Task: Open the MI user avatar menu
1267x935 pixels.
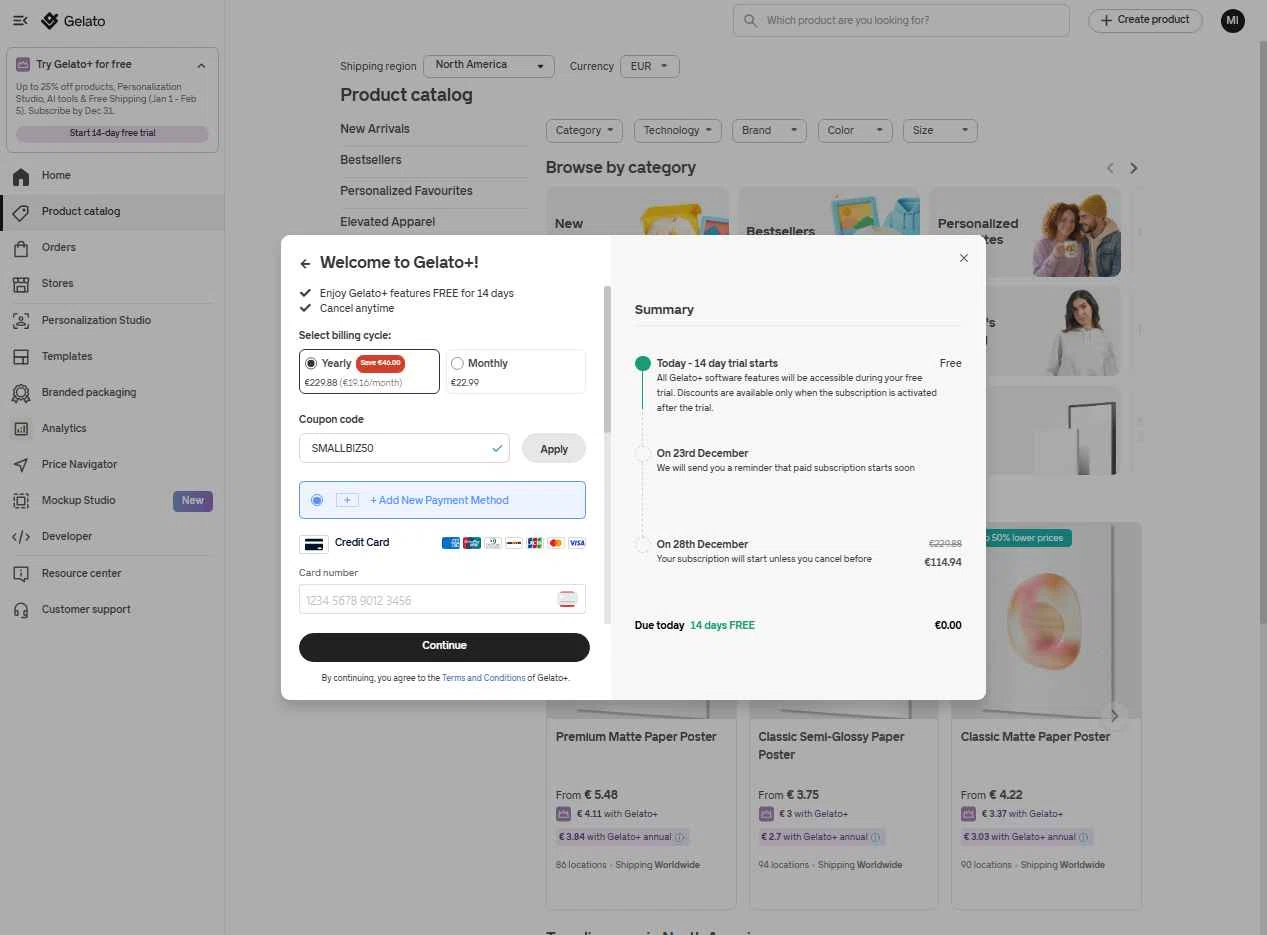Action: pos(1233,20)
